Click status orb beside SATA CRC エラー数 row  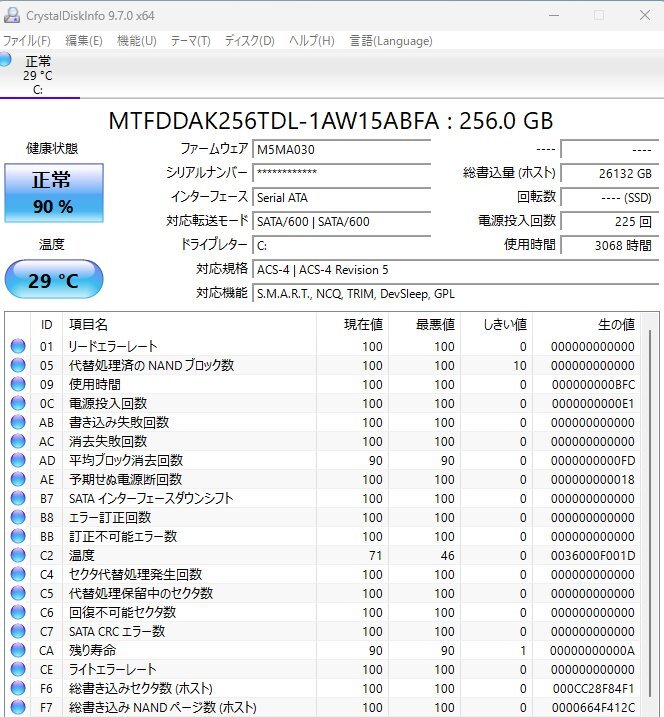18,631
